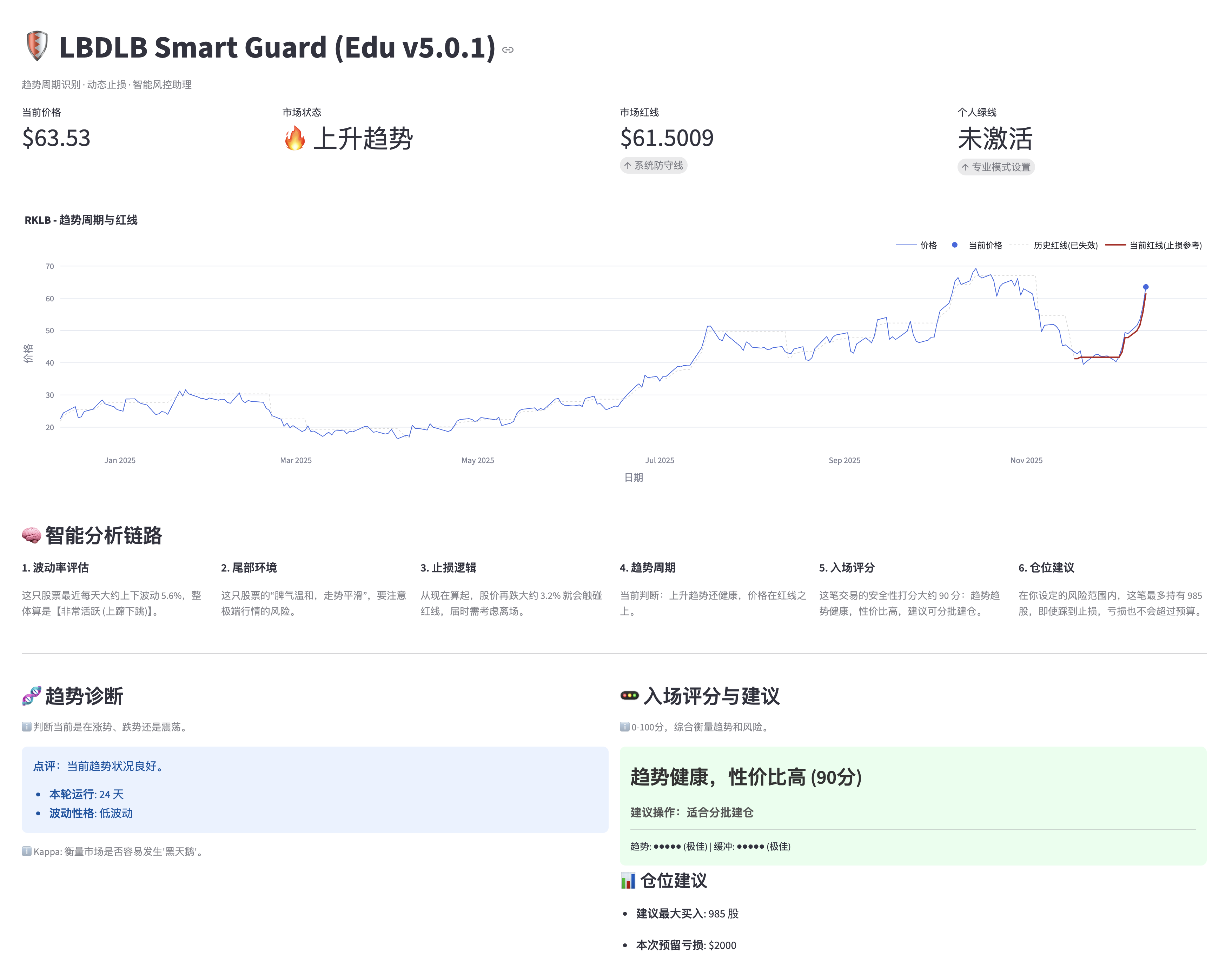Click the fire emoji beside 上升趋势
1232x962 pixels.
tap(294, 138)
